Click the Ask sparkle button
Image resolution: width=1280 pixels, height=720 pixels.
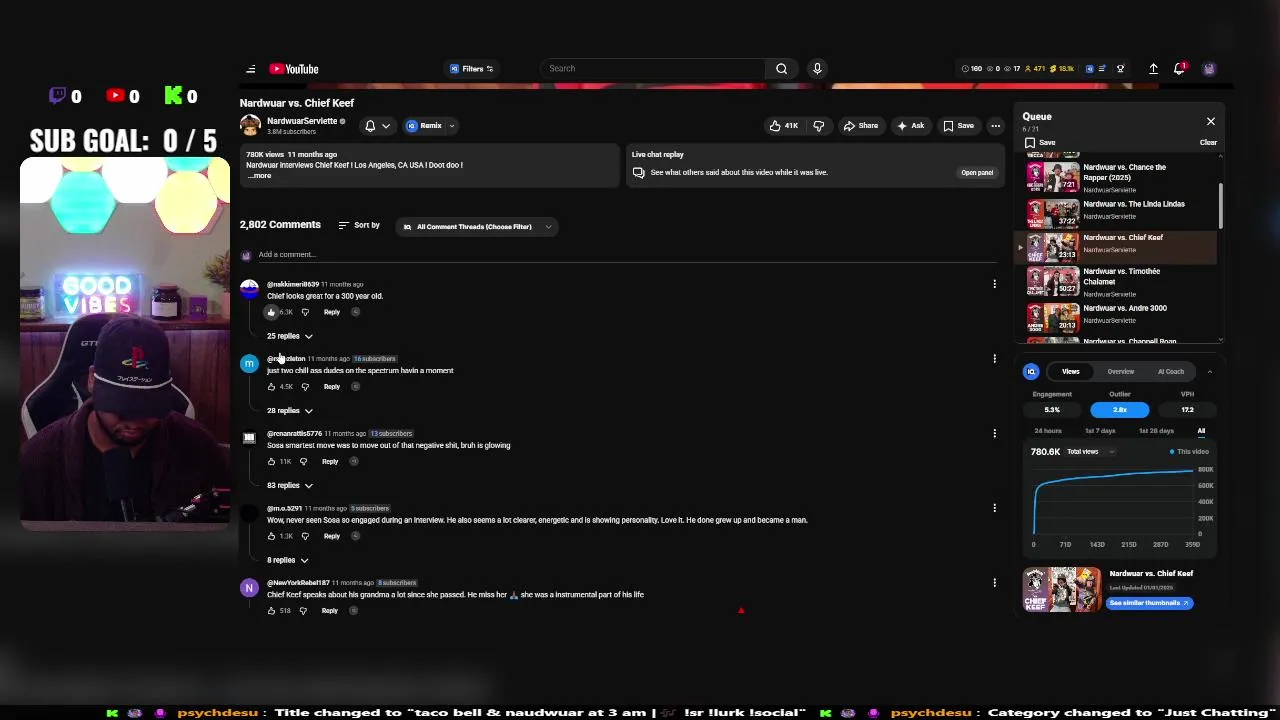(910, 126)
